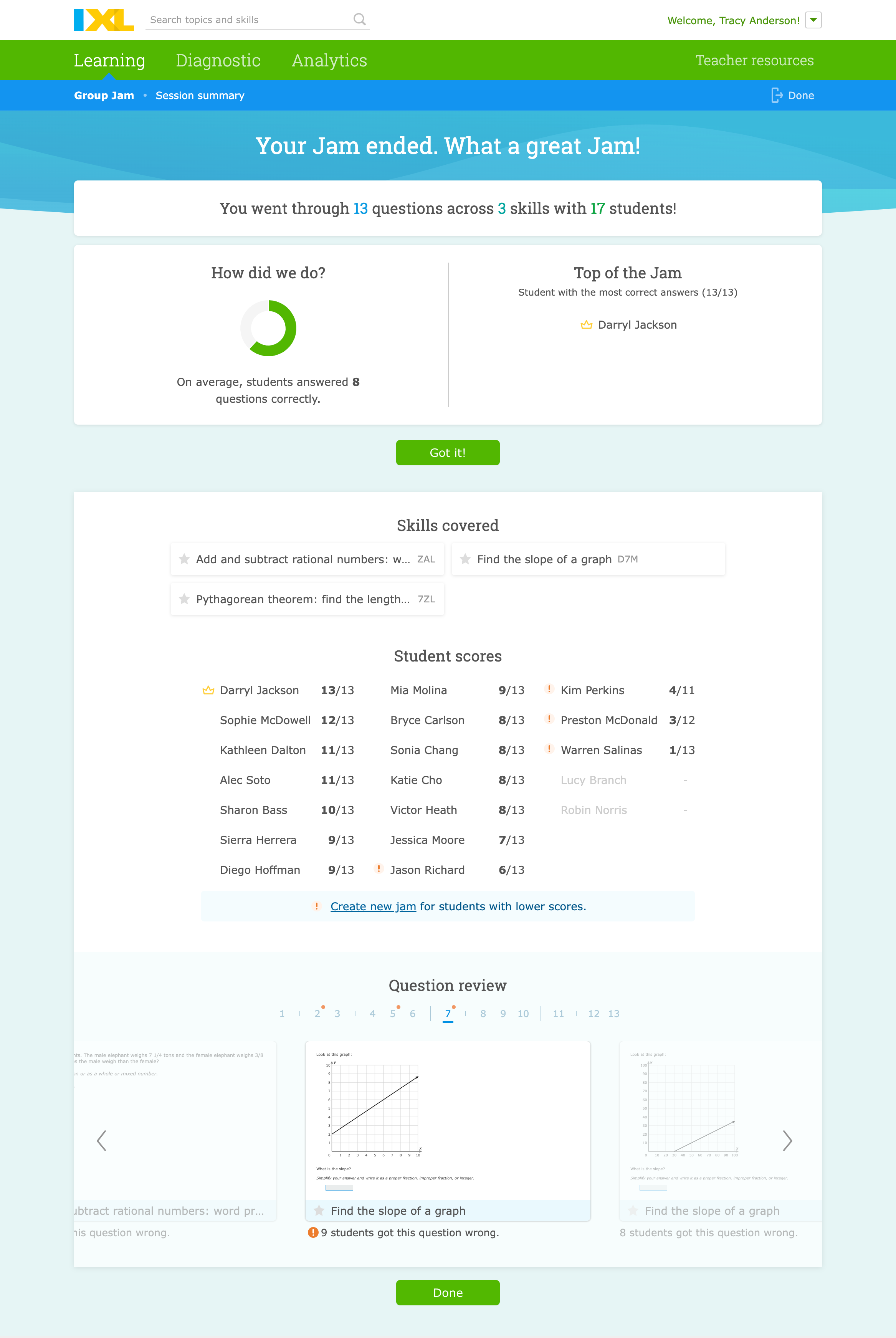Go to next question with right chevron
Screen dimensions: 896x1338
787,1141
